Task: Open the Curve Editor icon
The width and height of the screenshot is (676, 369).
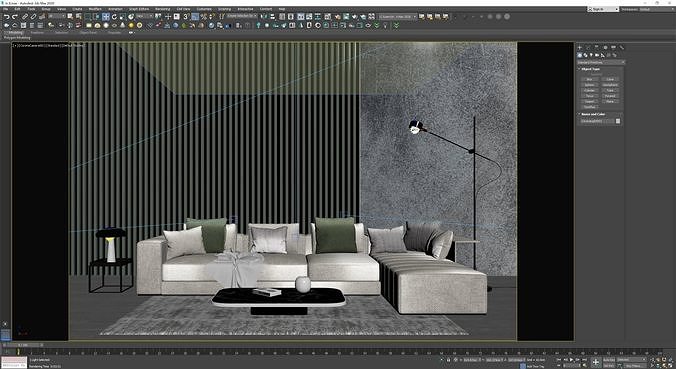Action: (309, 16)
